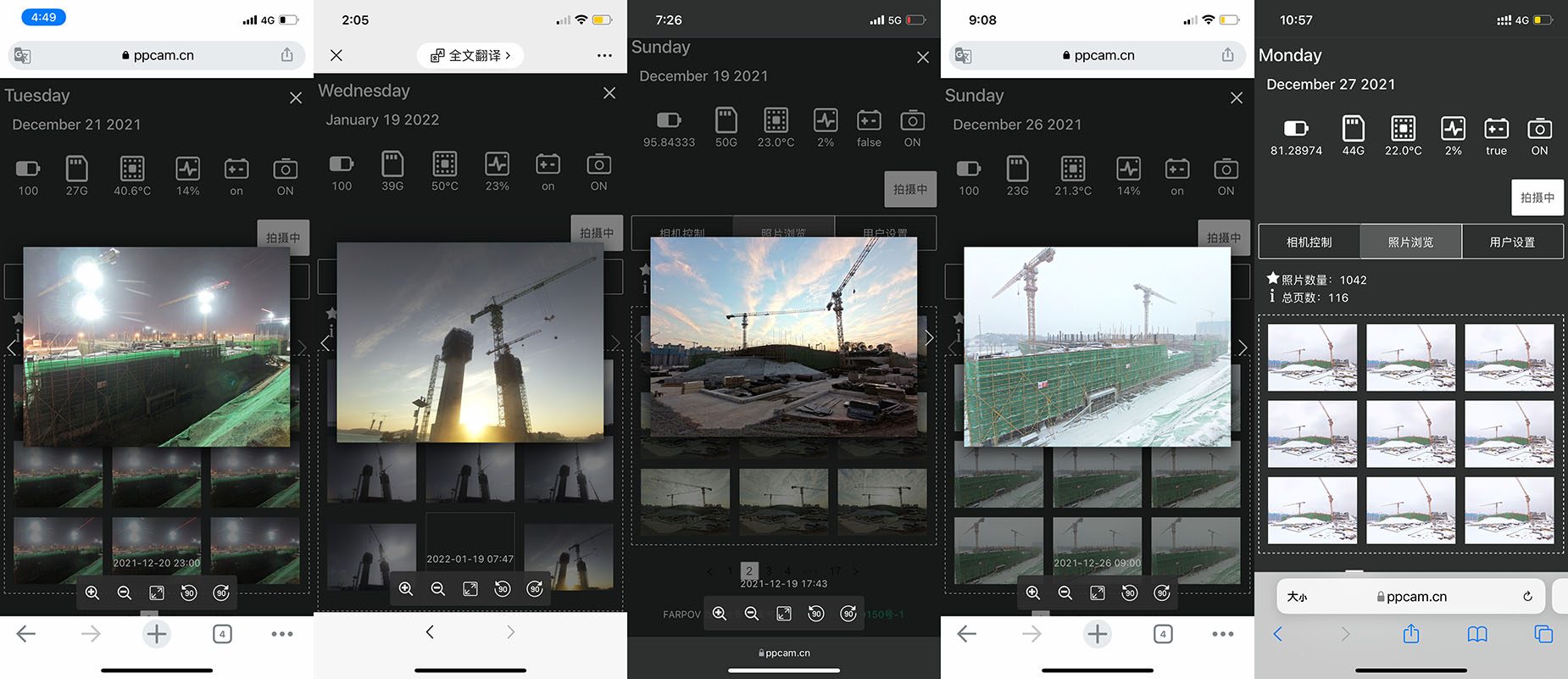This screenshot has width=1568, height=679.
Task: Toggle the 'false' charging status on December 19
Action: 869,121
